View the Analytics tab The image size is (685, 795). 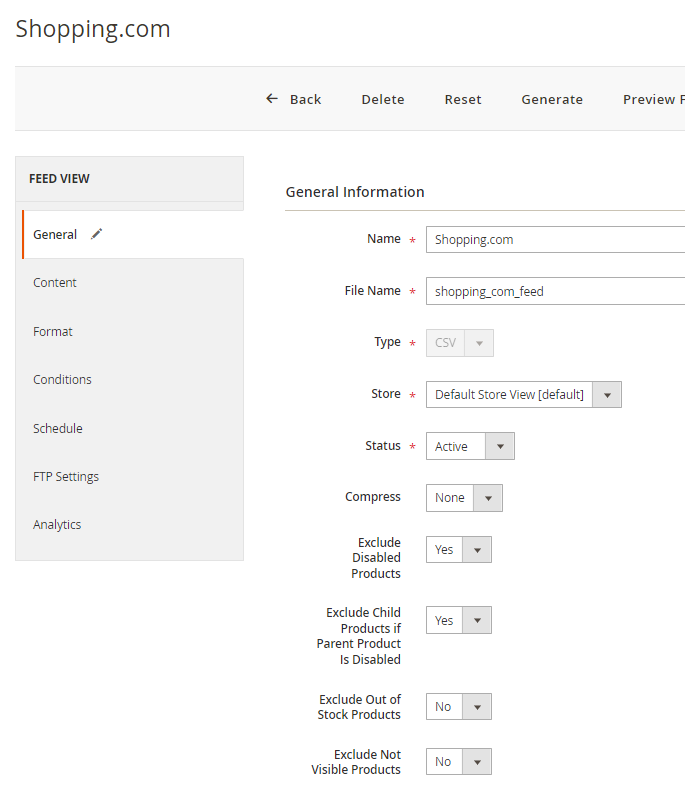(x=57, y=525)
